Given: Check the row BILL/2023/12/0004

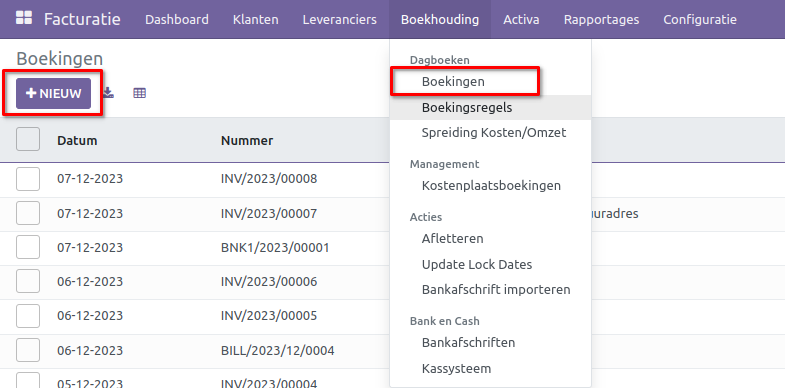Looking at the screenshot, I should pos(28,349).
